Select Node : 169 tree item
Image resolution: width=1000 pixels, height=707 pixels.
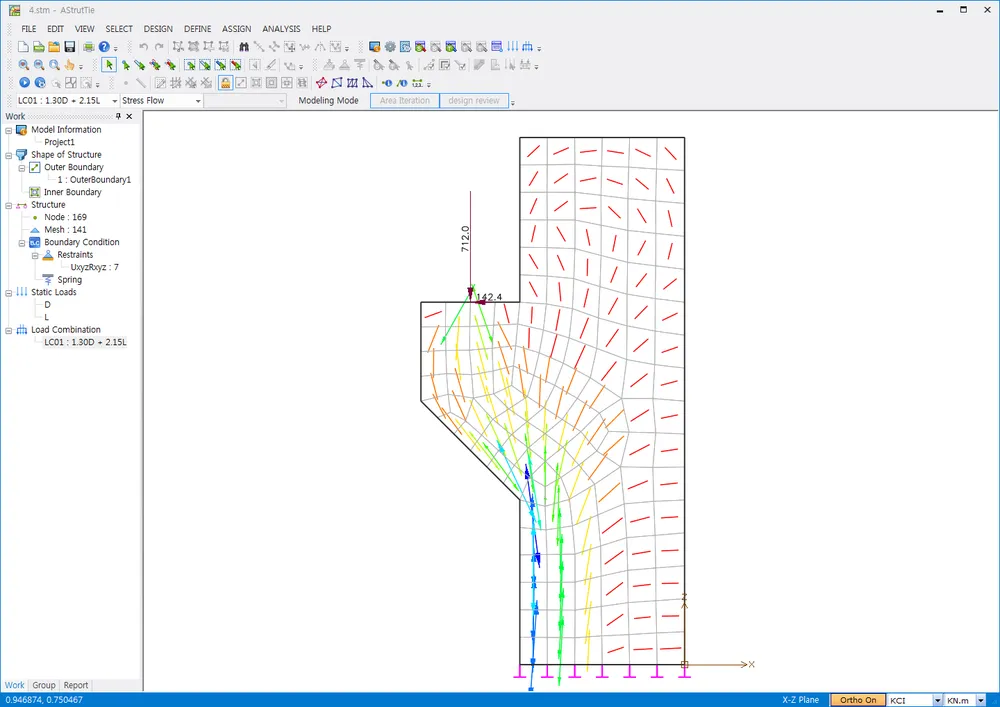point(65,217)
